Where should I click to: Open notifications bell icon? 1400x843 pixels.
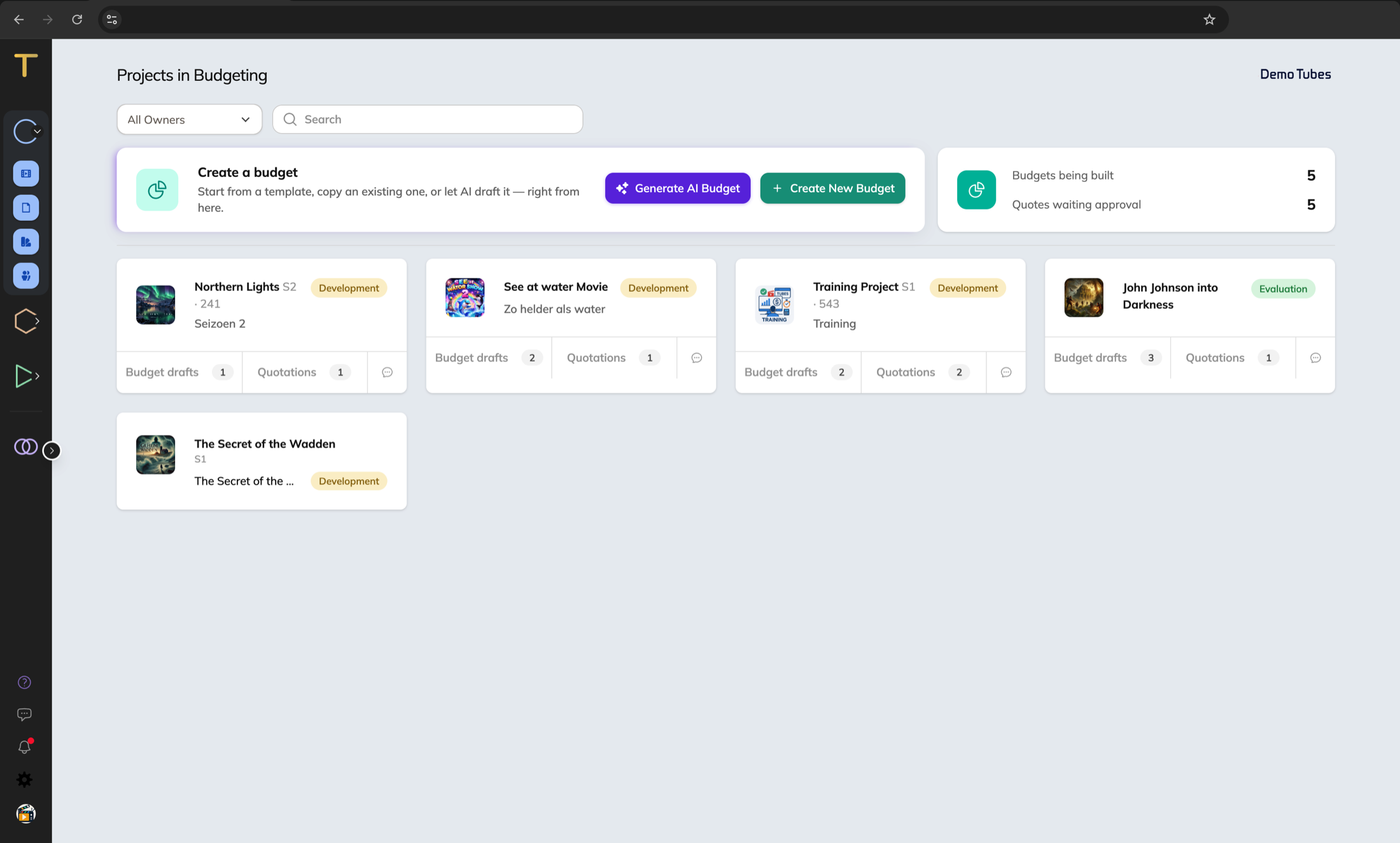[25, 746]
